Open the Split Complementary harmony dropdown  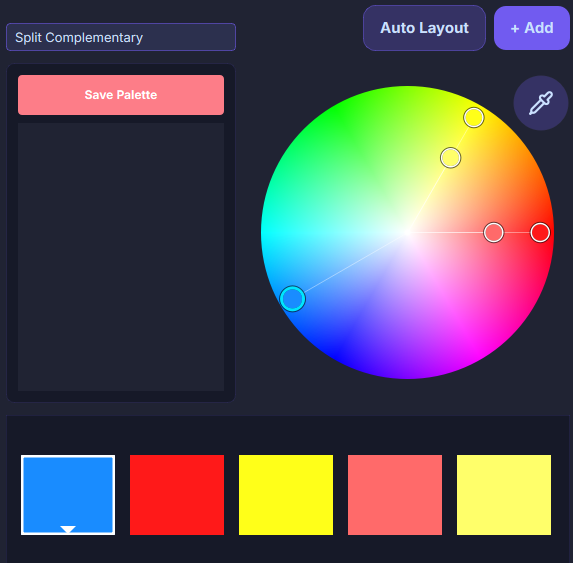click(x=121, y=37)
